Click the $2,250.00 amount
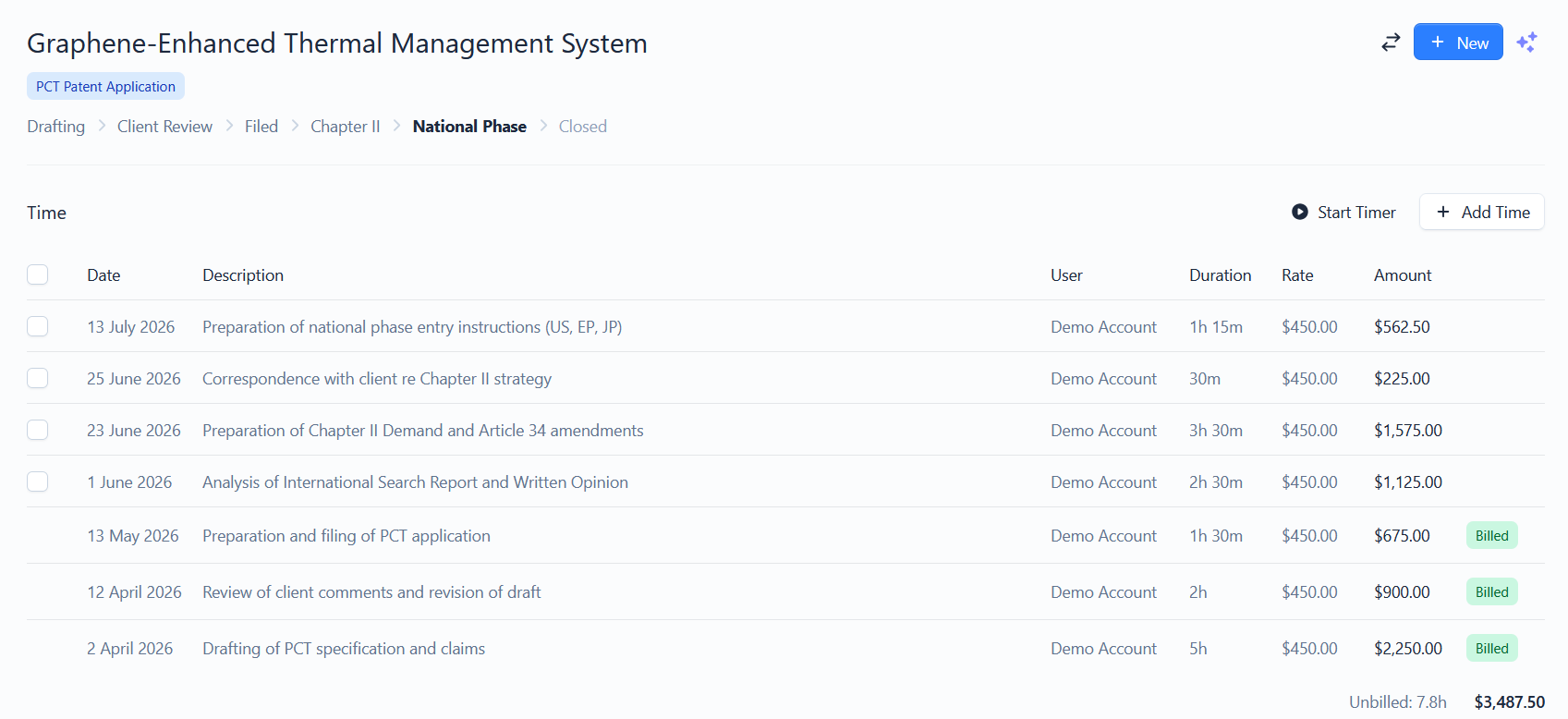Image resolution: width=1568 pixels, height=719 pixels. click(1408, 649)
